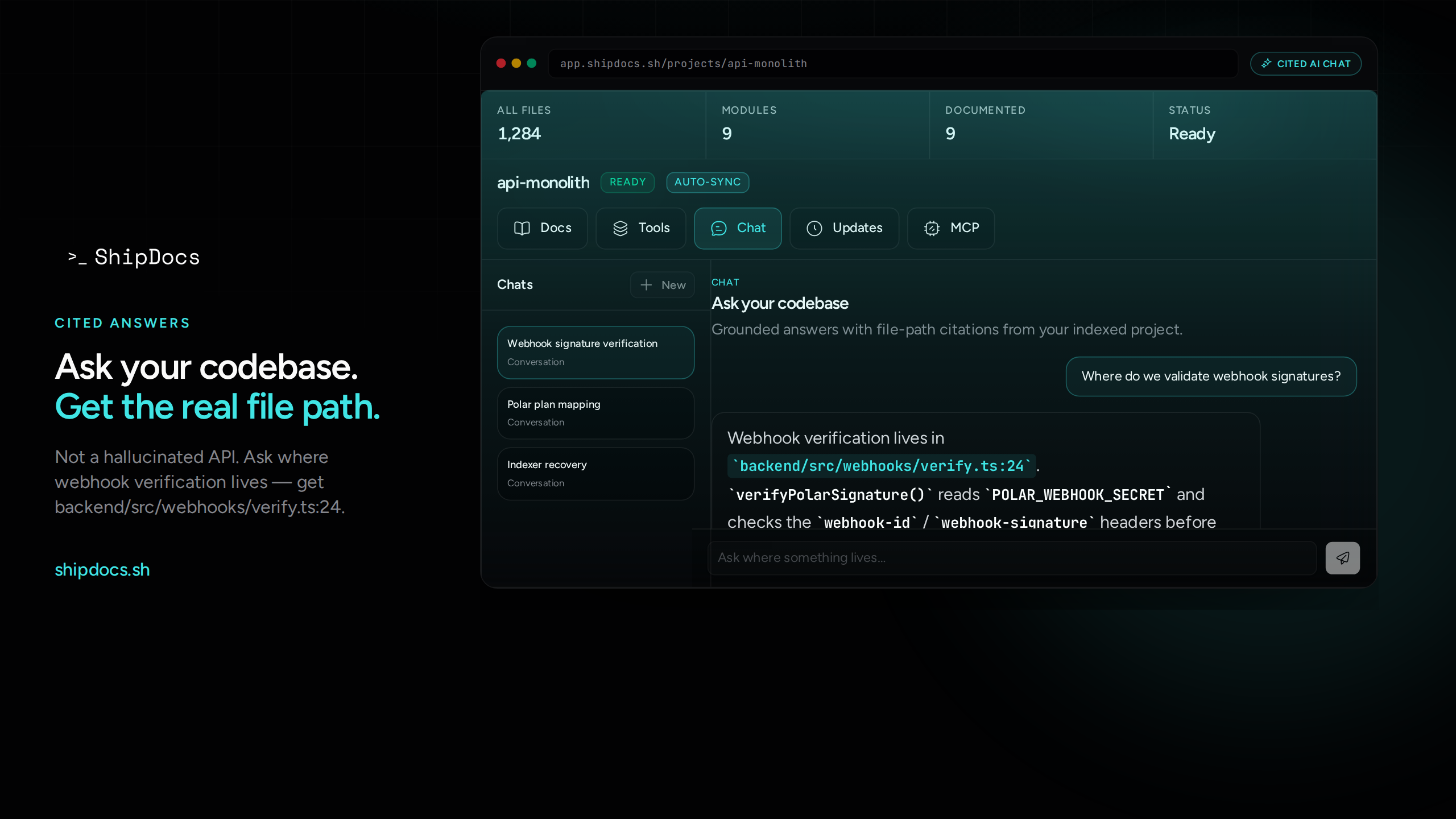Open Webhook signature verification conversation

click(x=595, y=353)
